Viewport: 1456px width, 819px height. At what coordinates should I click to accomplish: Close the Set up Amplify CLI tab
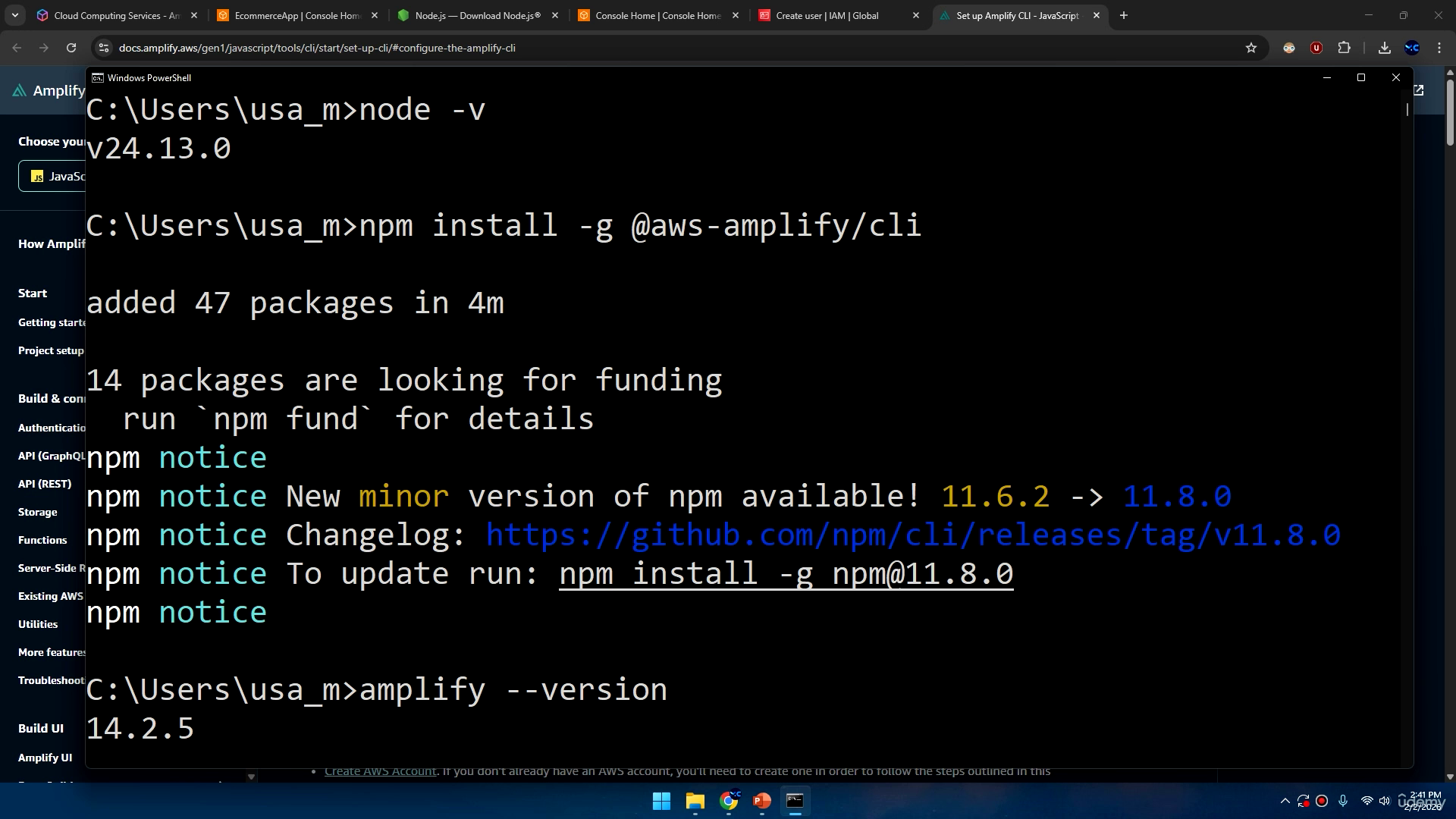[1096, 15]
